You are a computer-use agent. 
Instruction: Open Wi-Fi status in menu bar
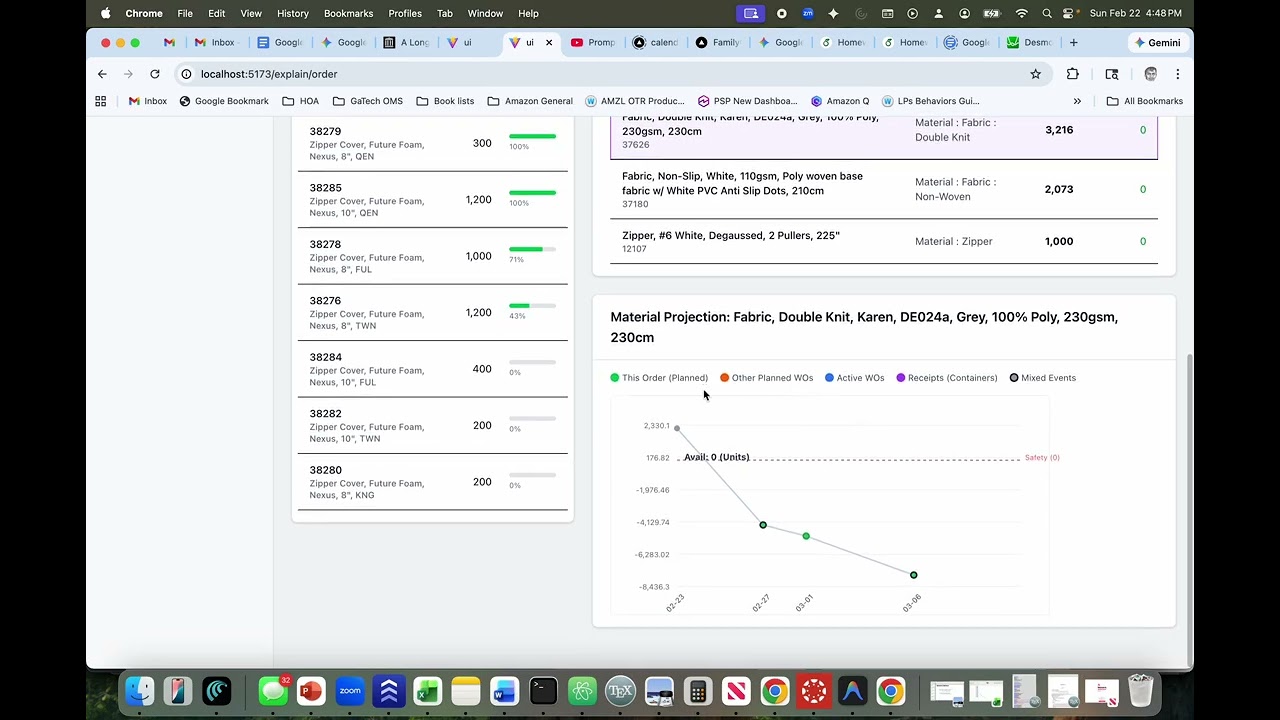click(1021, 13)
